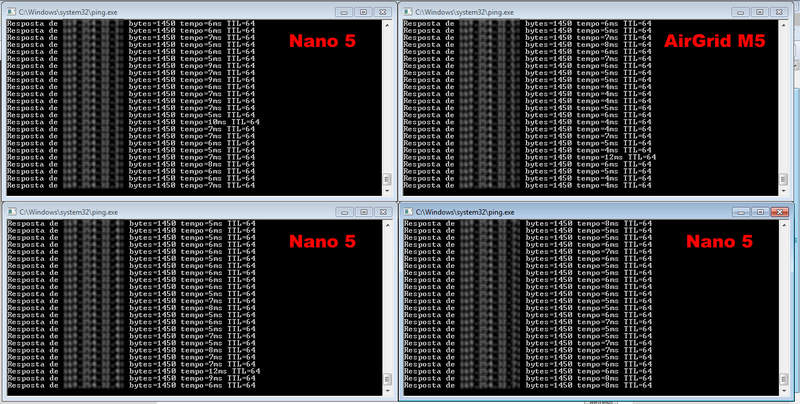The height and width of the screenshot is (404, 800).
Task: Click title icon of Nano 5 window containing the 10ms reply
Action: click(x=12, y=12)
